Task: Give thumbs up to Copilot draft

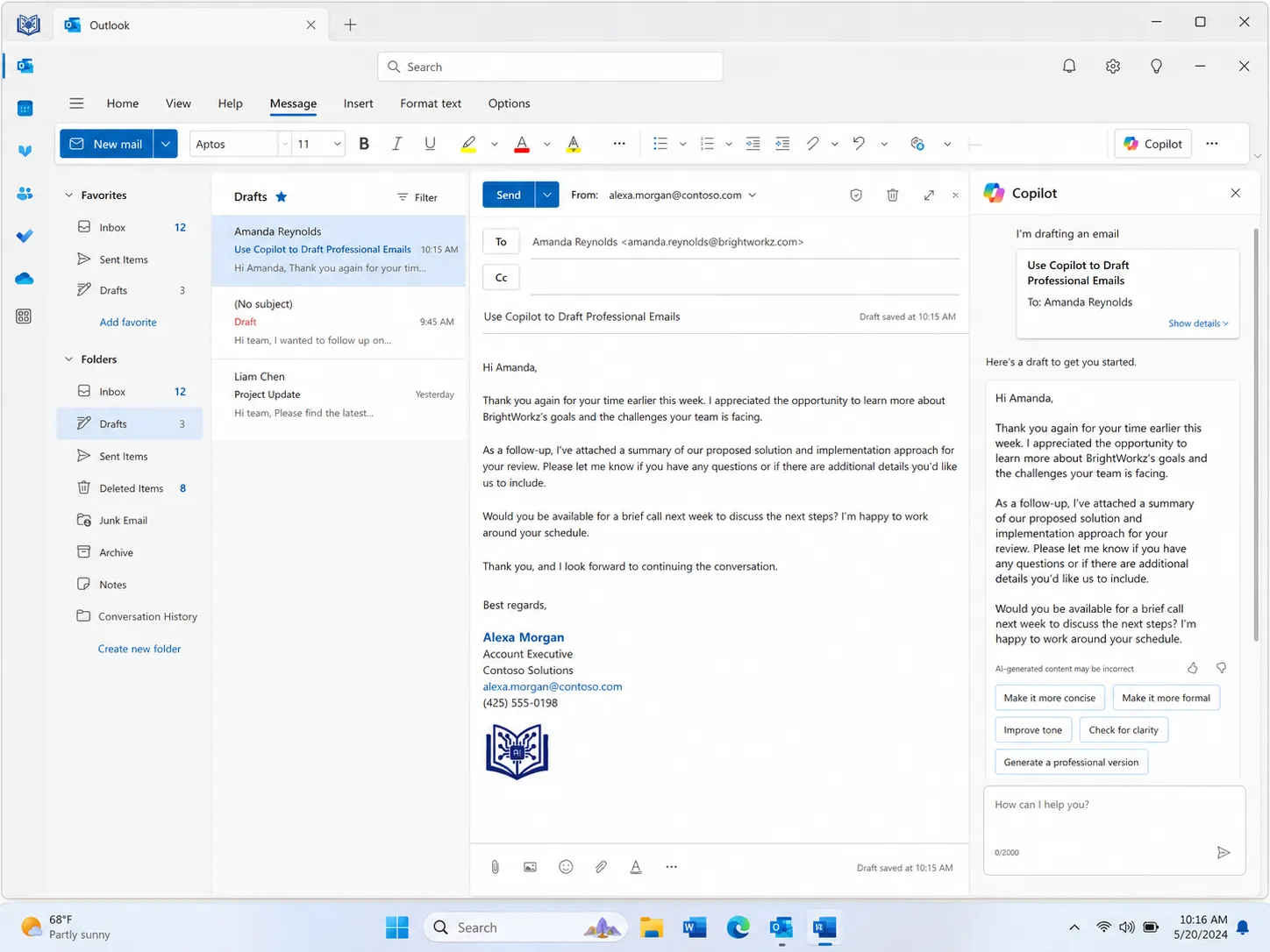Action: [1193, 668]
